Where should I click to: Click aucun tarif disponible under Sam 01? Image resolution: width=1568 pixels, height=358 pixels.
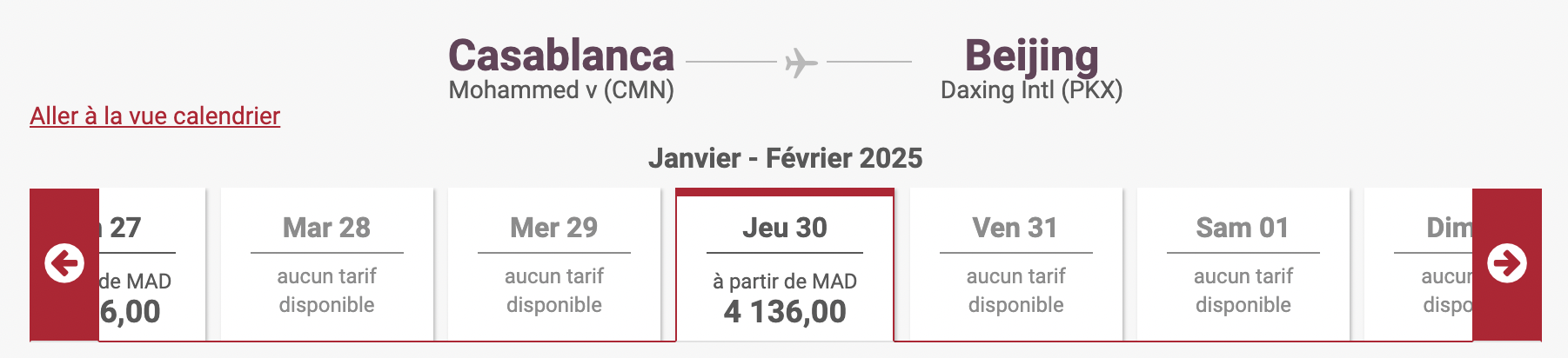[1243, 290]
